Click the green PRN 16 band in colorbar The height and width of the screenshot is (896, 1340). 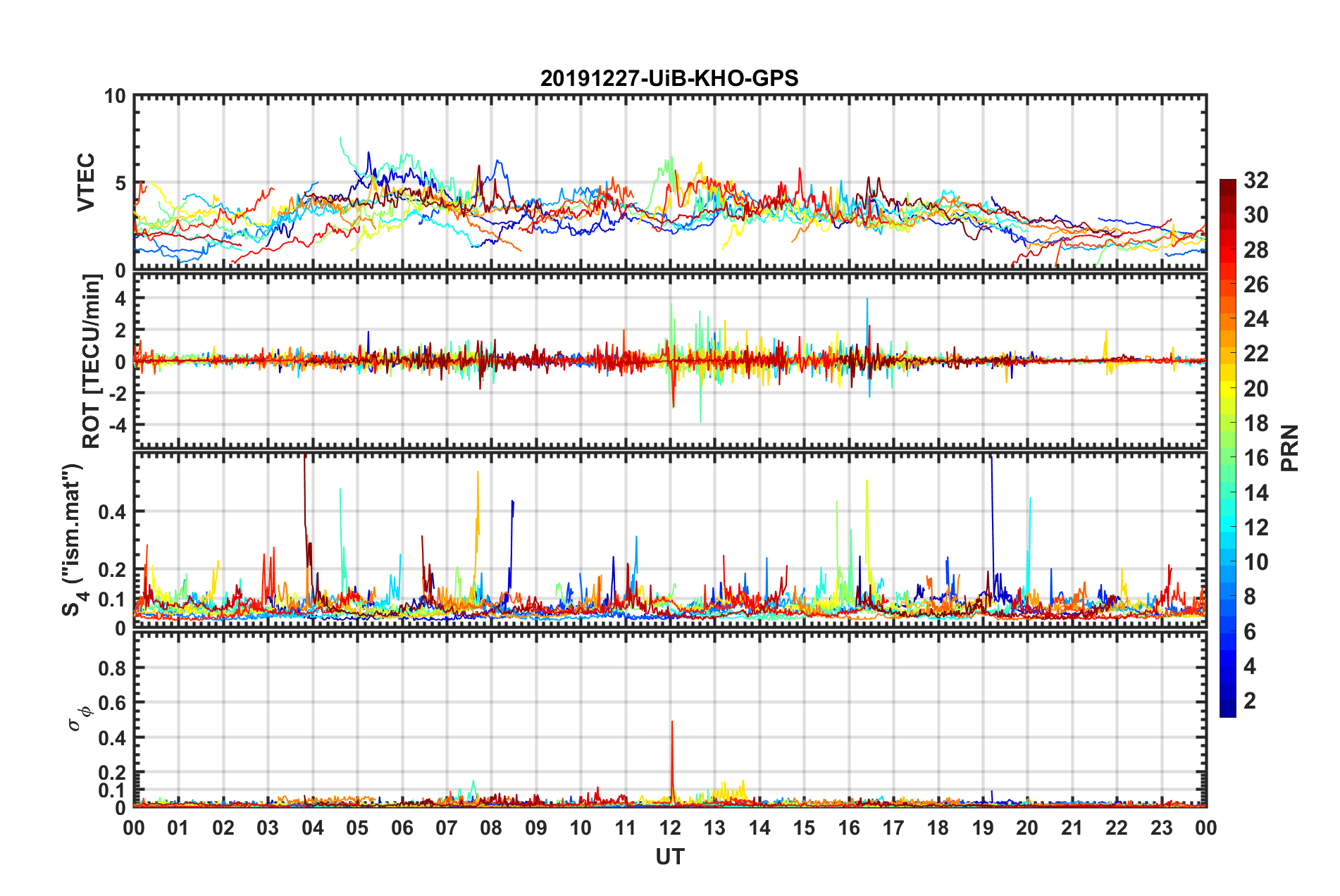pyautogui.click(x=1228, y=458)
